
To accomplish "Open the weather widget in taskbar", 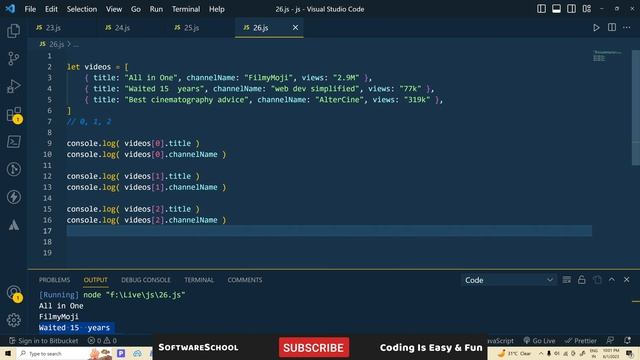I will [x=515, y=353].
